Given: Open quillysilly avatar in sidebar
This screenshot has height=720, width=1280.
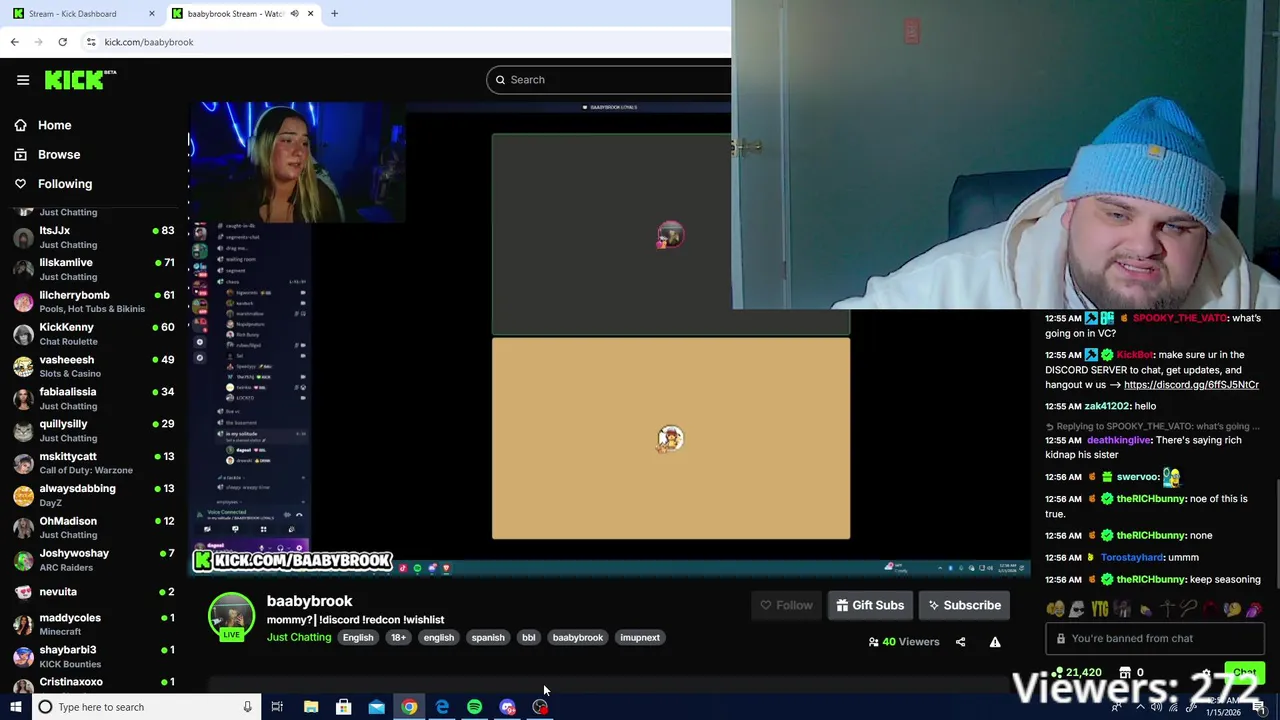Looking at the screenshot, I should click(x=23, y=431).
